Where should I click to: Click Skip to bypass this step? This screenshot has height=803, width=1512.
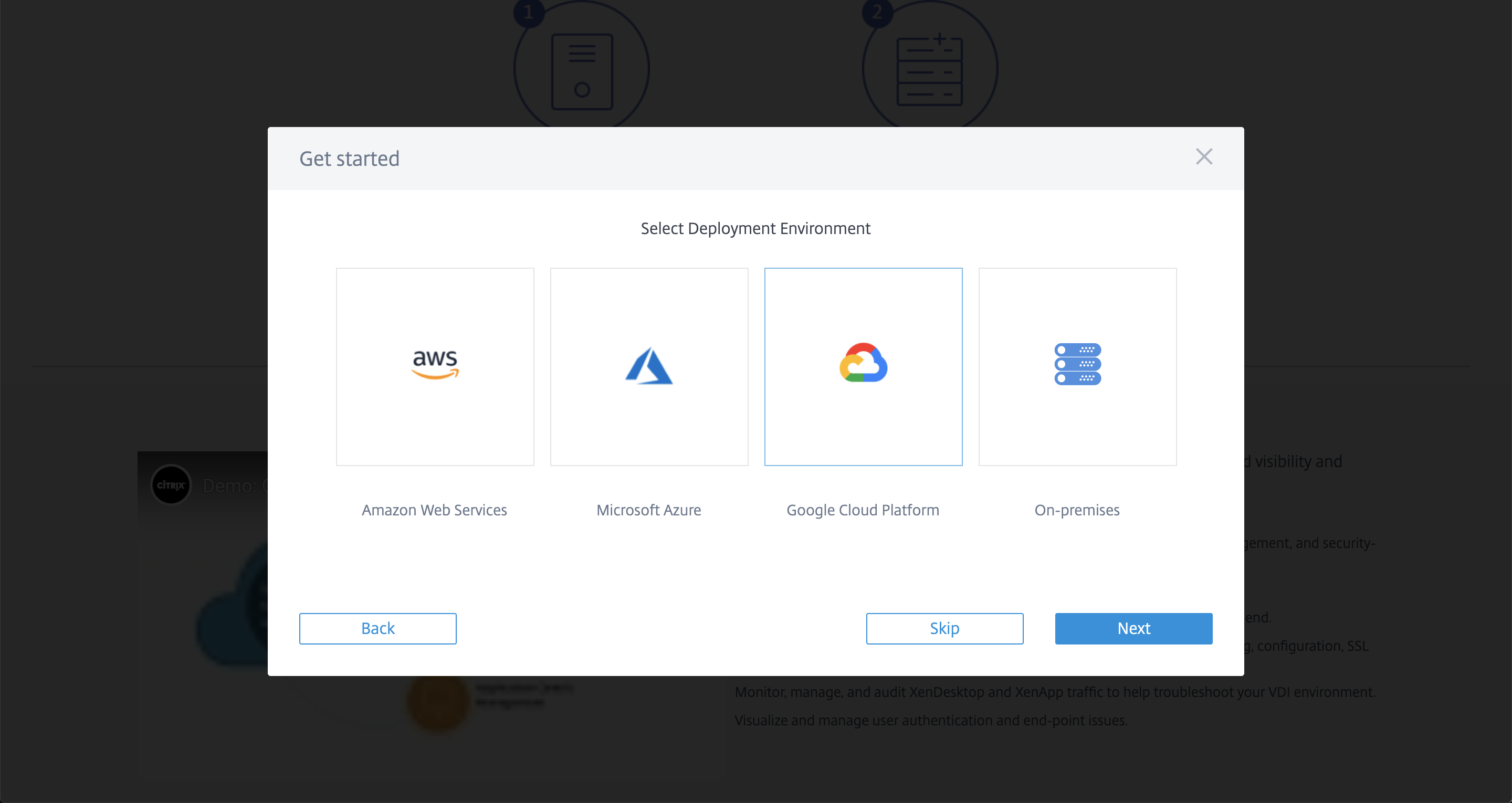pyautogui.click(x=944, y=628)
